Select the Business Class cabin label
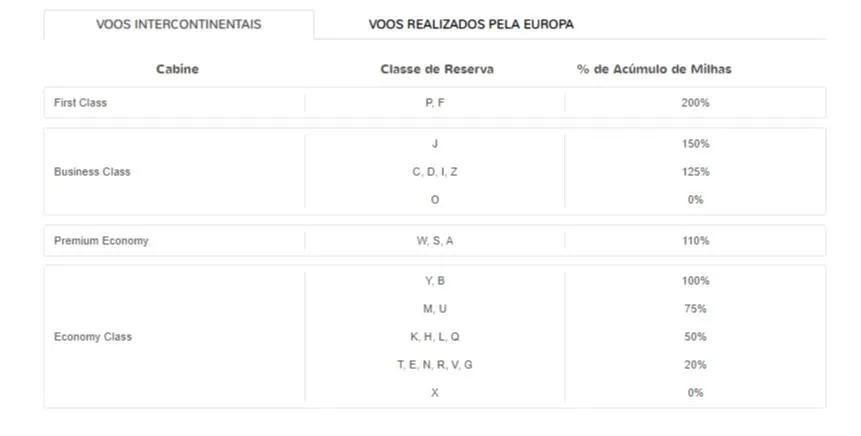Image resolution: width=861 pixels, height=436 pixels. point(92,172)
